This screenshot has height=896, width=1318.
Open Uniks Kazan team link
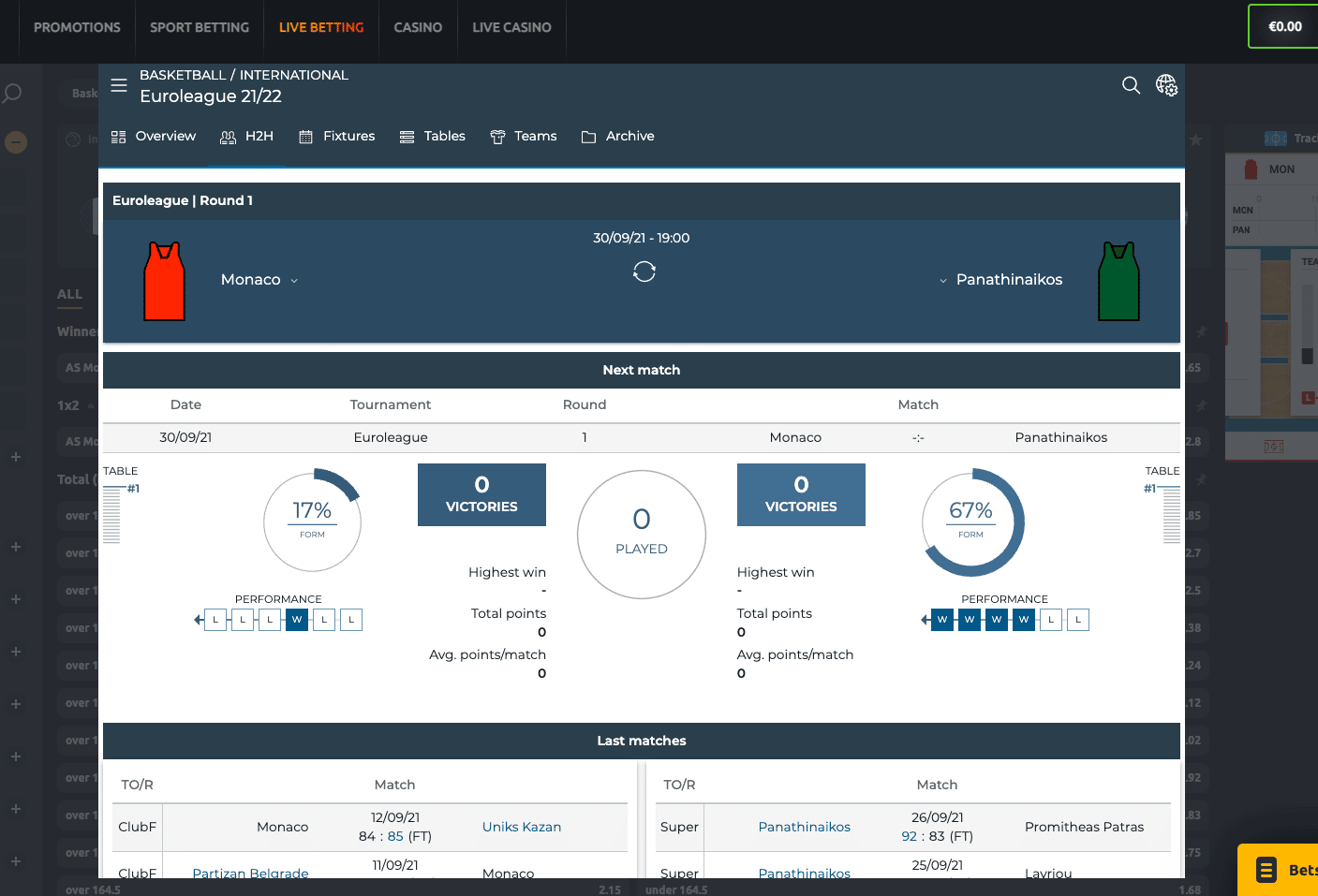click(x=522, y=827)
